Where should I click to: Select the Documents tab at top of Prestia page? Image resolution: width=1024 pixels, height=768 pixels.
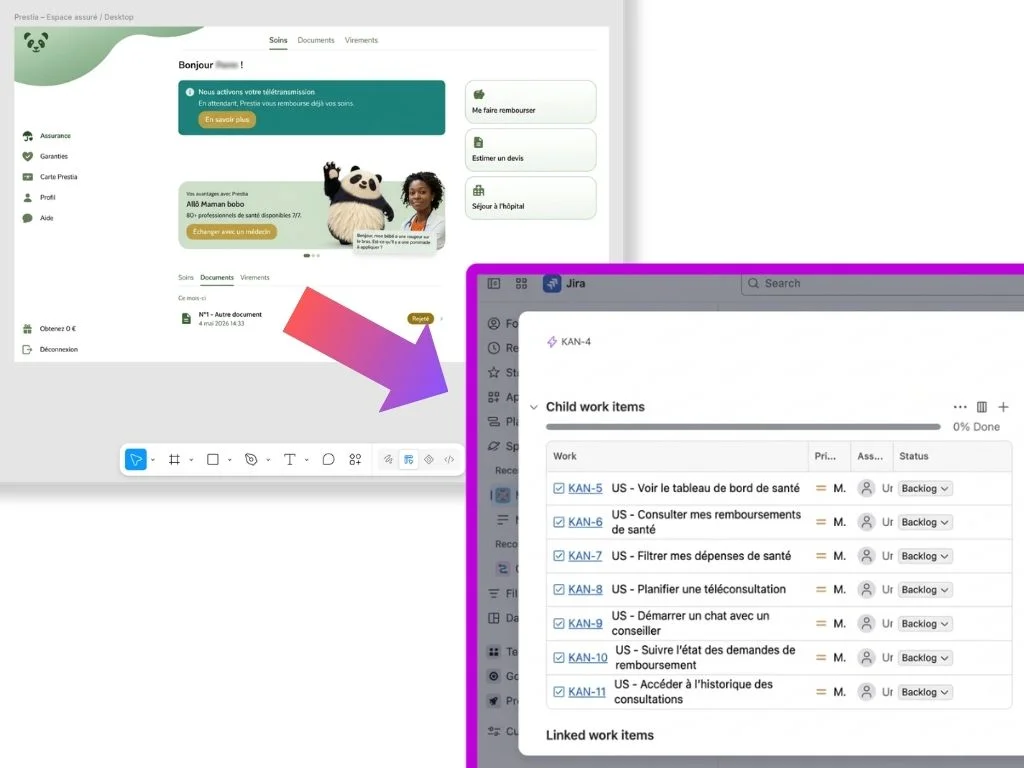click(x=315, y=40)
